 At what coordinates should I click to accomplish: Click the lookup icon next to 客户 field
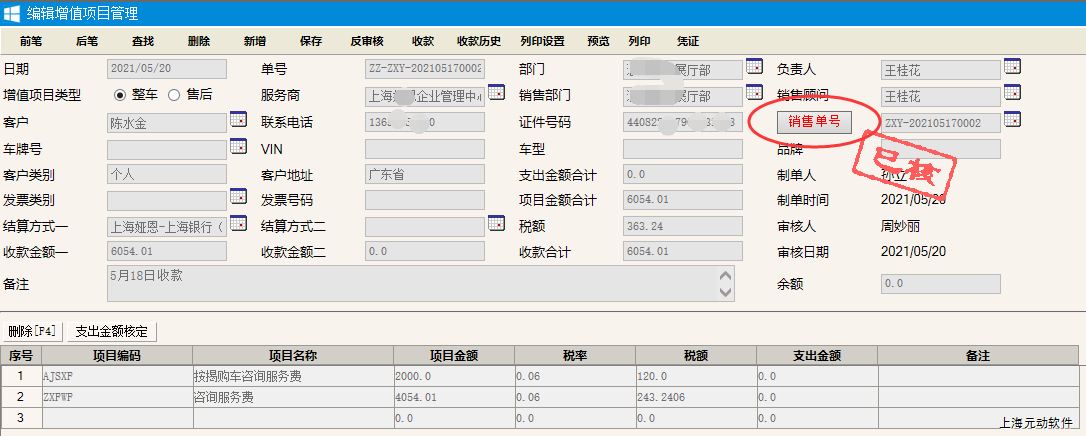[x=238, y=119]
